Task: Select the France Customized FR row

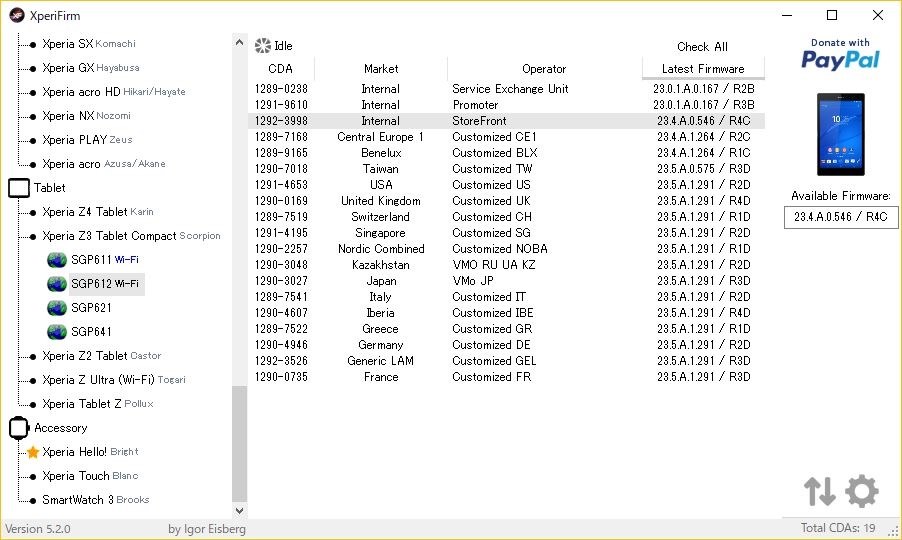Action: click(x=506, y=377)
